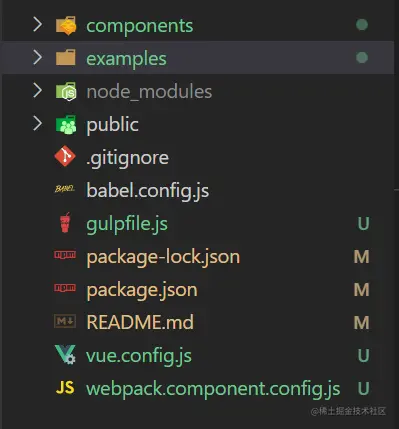Click the npm icon beside package-lock.json
Viewport: 399px width, 429px height.
[x=65, y=255]
